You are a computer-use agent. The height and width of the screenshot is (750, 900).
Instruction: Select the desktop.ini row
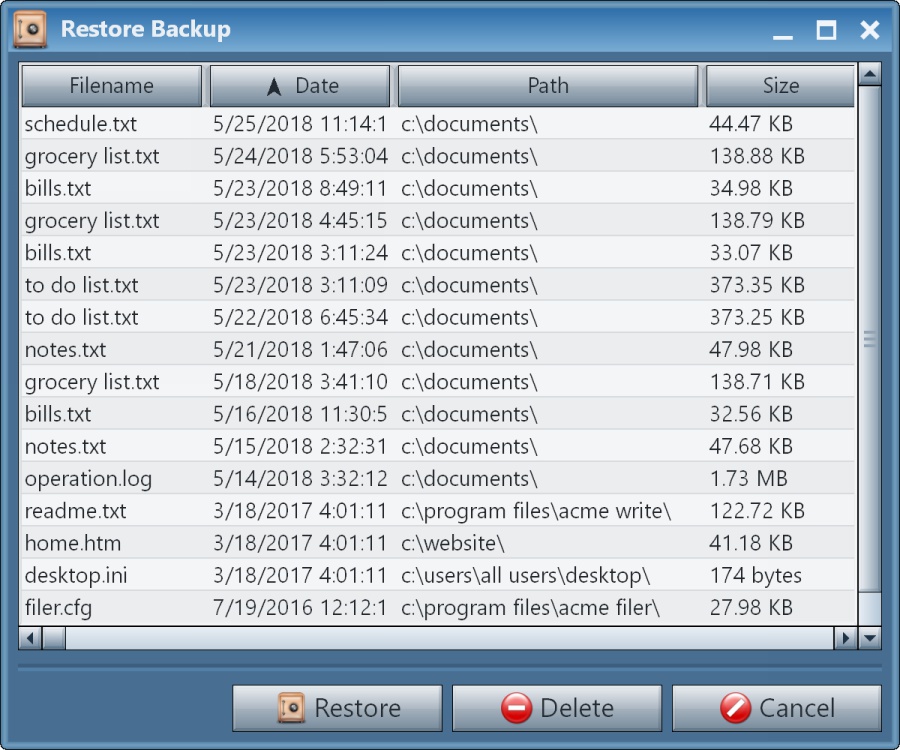(437, 575)
